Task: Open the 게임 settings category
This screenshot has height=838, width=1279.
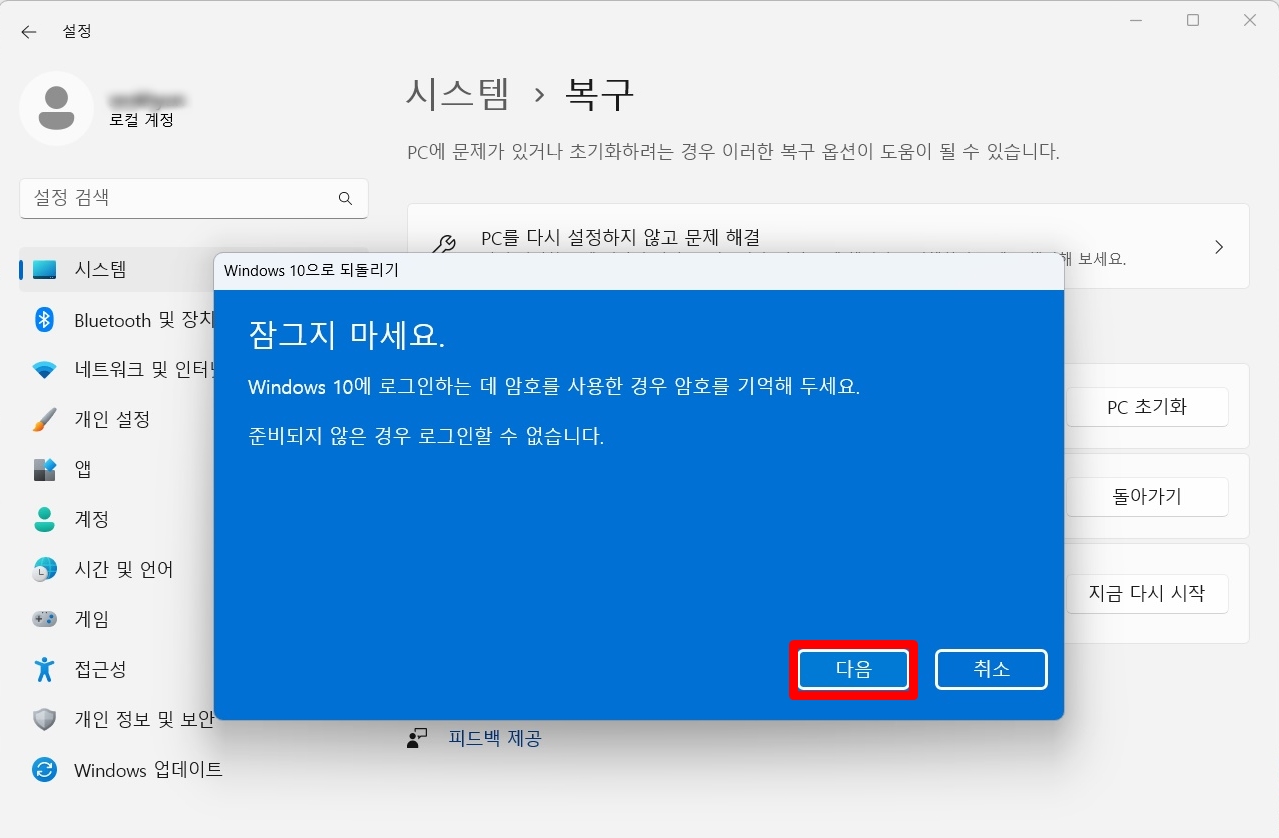Action: click(x=92, y=619)
